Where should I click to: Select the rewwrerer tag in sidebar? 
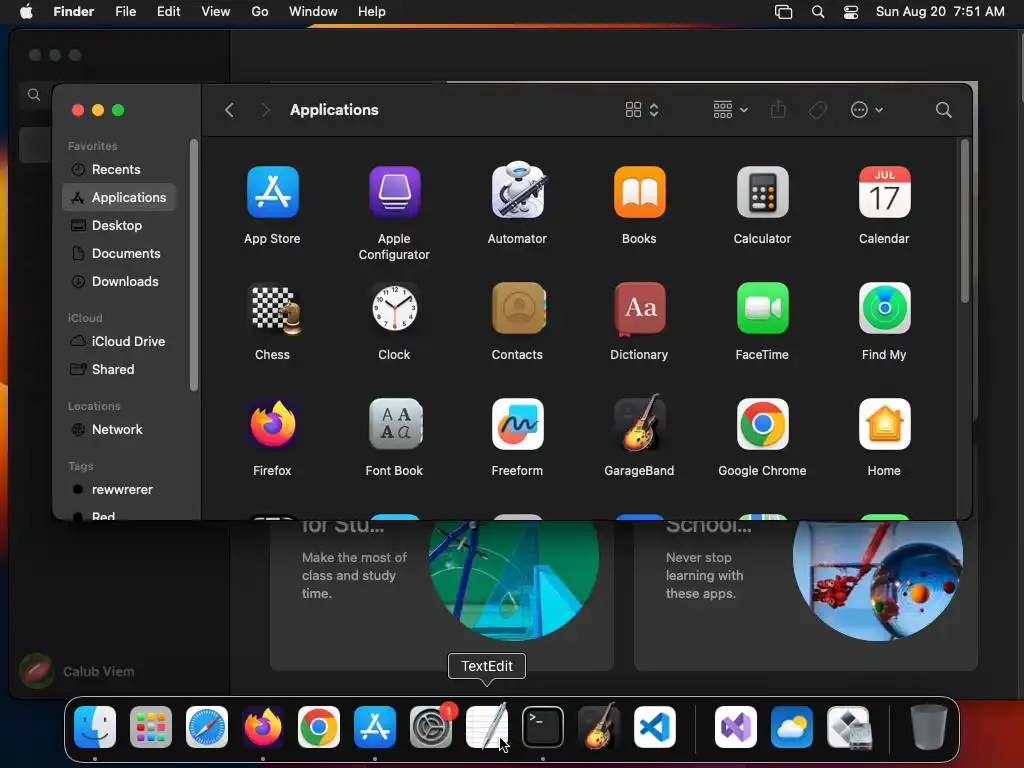click(119, 490)
